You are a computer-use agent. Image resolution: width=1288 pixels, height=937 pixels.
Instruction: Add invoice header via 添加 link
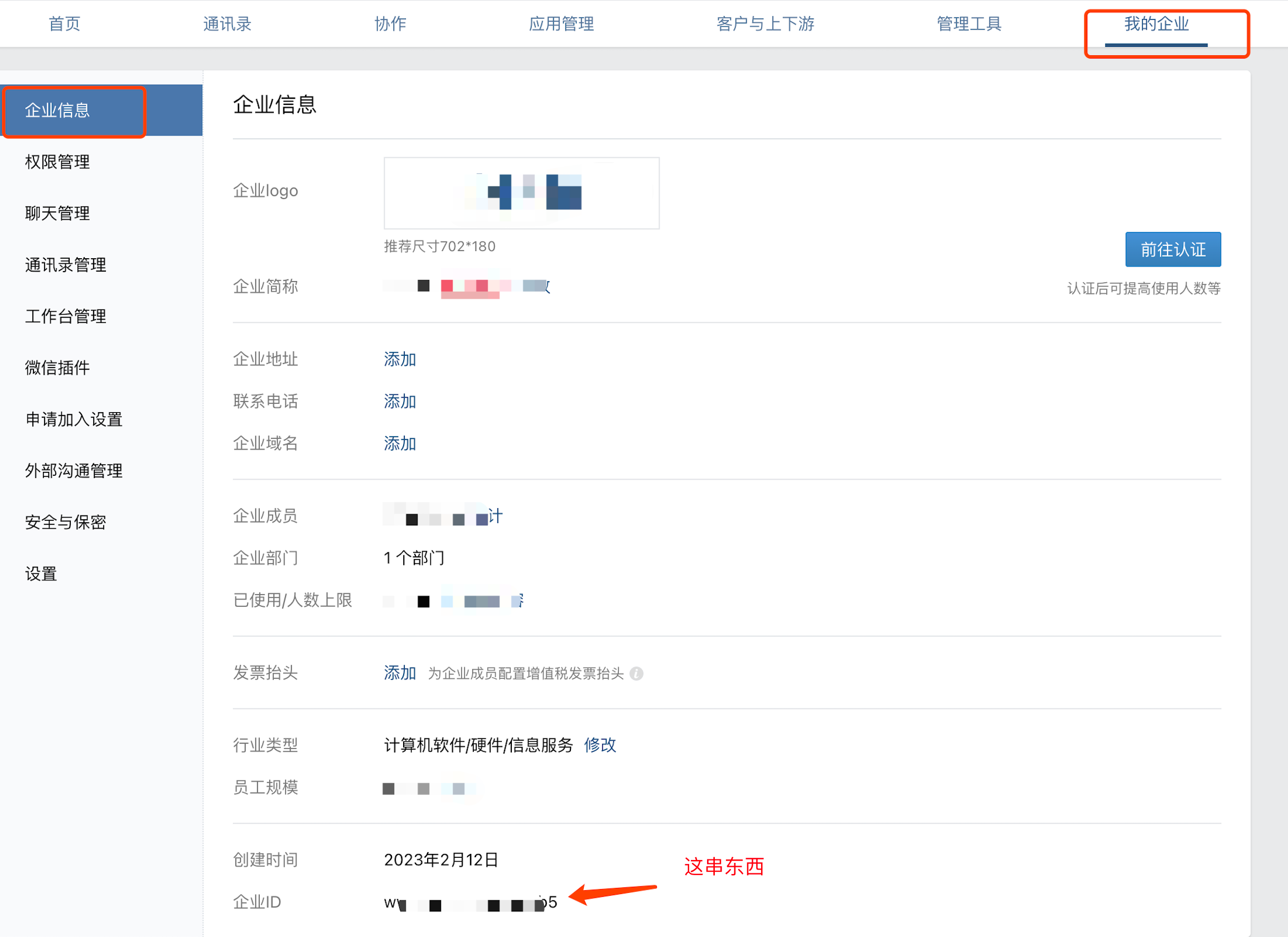(400, 673)
